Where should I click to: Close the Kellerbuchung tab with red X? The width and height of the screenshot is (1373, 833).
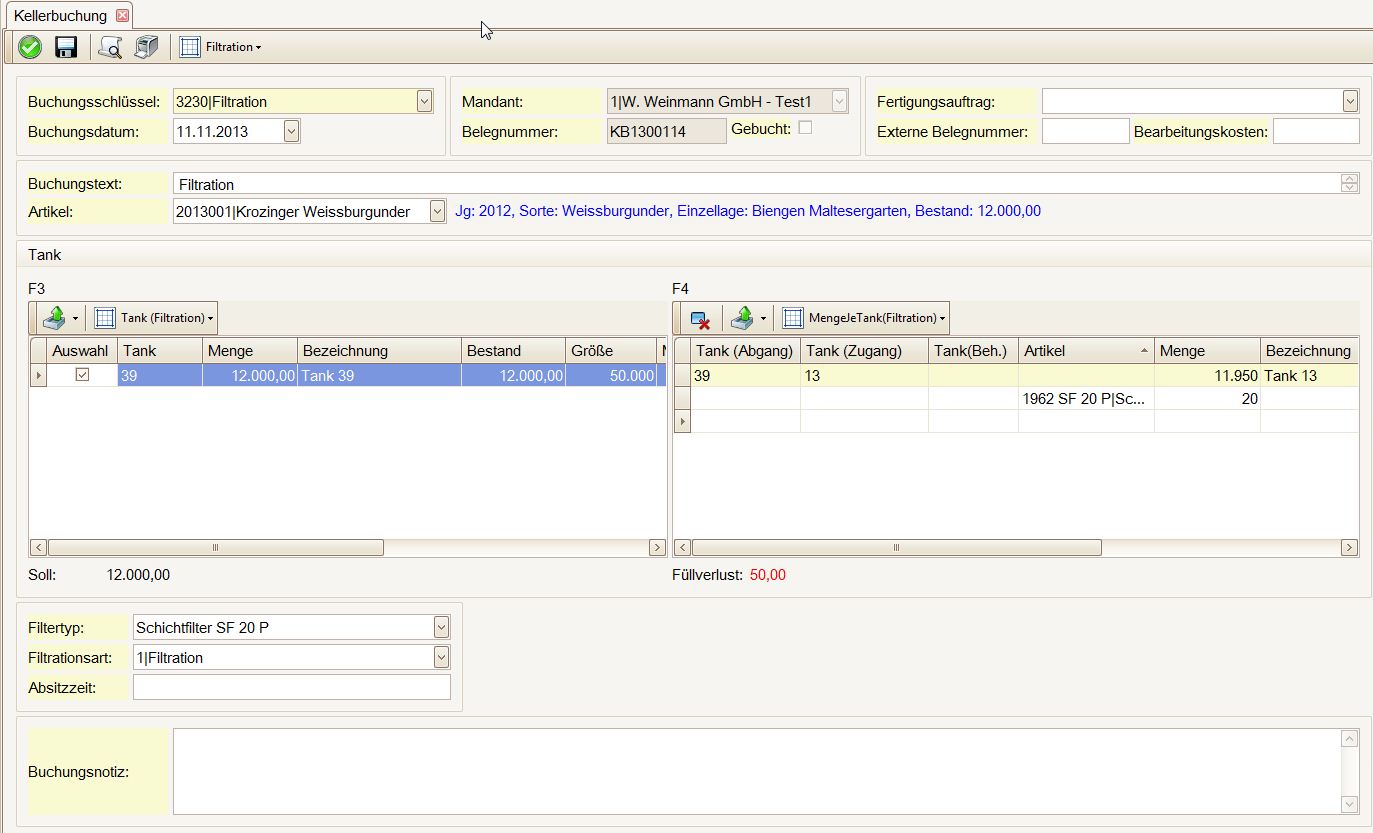point(122,16)
